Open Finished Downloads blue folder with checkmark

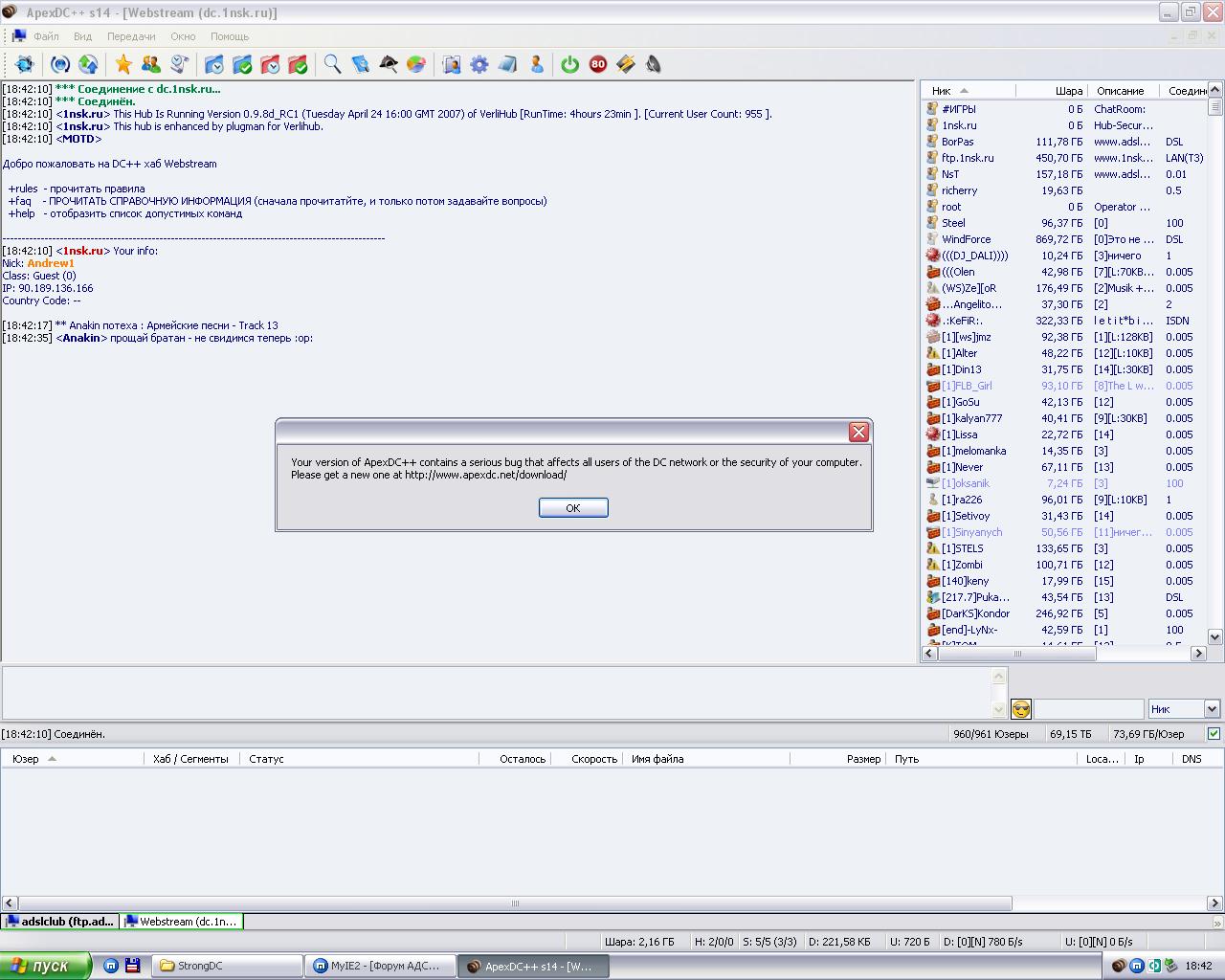tap(242, 64)
